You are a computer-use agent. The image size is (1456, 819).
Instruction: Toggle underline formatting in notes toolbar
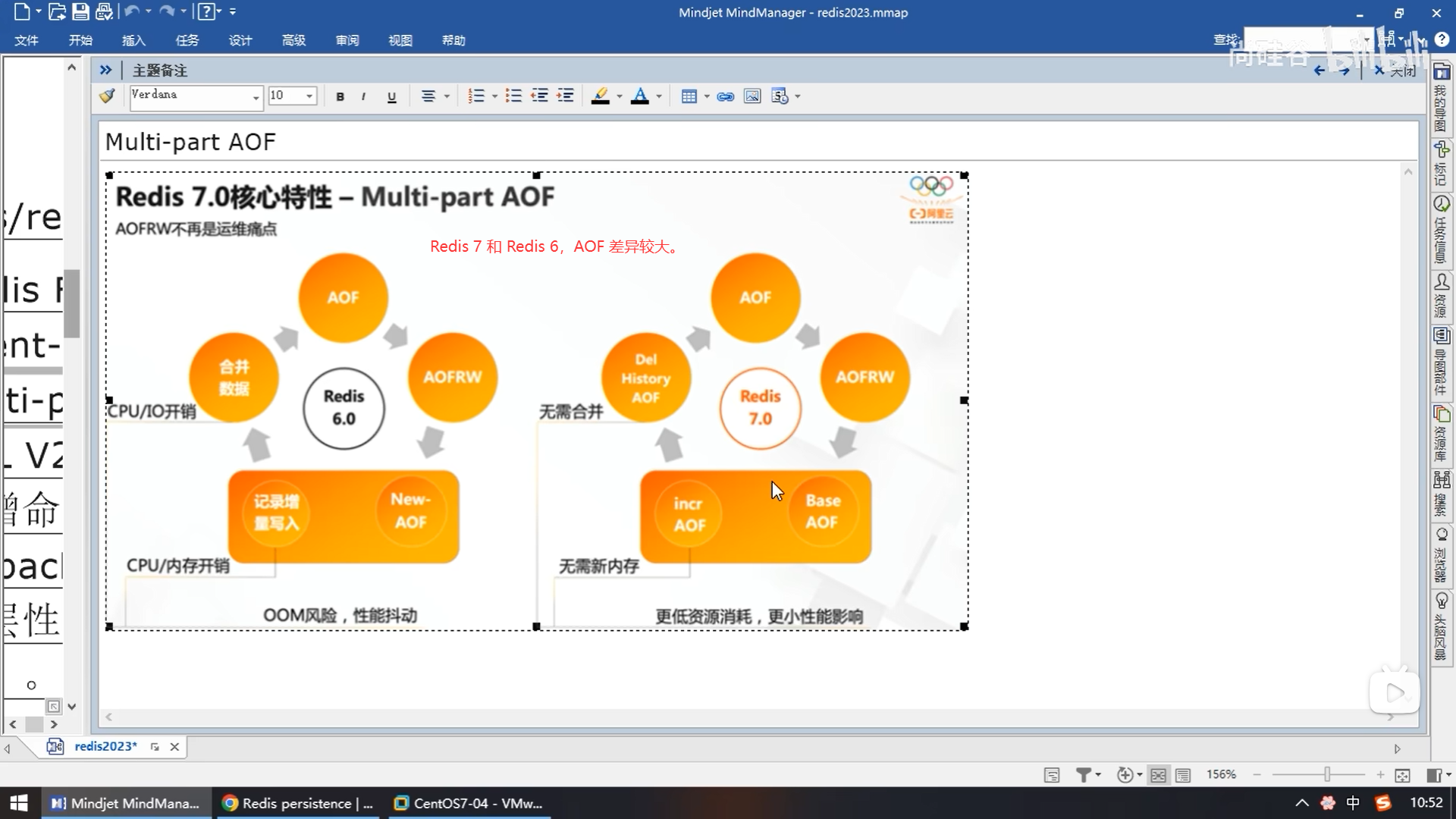391,96
